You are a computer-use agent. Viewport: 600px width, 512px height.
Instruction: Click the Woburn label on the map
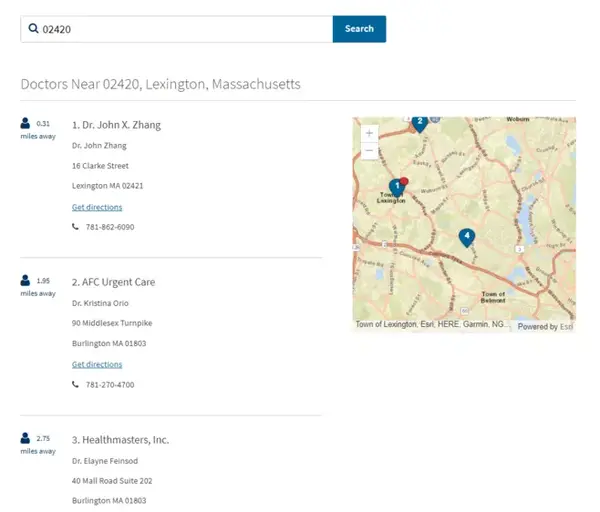[518, 119]
